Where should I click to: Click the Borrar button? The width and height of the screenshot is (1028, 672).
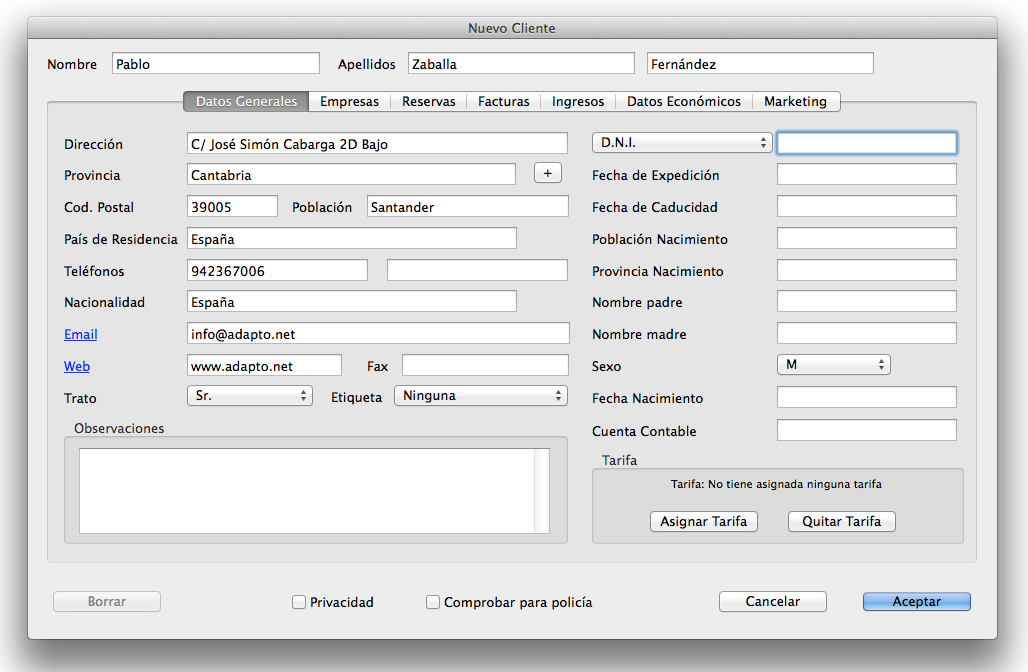107,601
